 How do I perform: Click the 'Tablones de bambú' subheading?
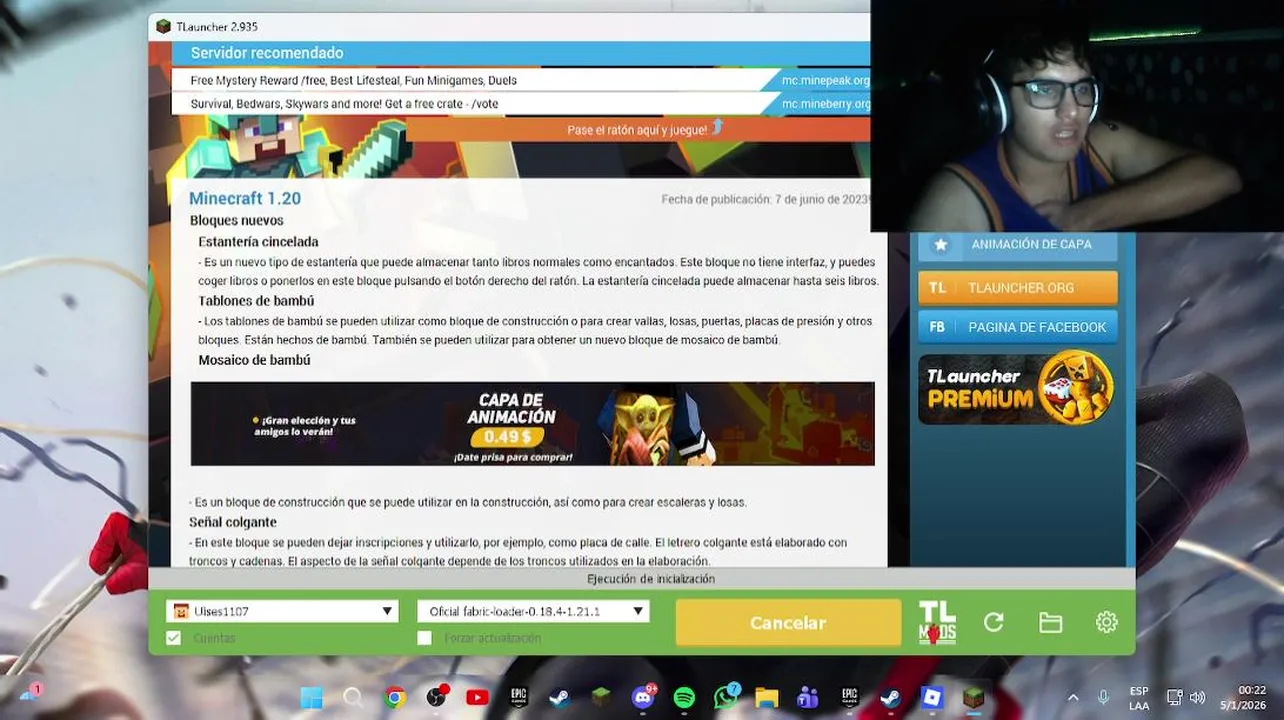(256, 301)
